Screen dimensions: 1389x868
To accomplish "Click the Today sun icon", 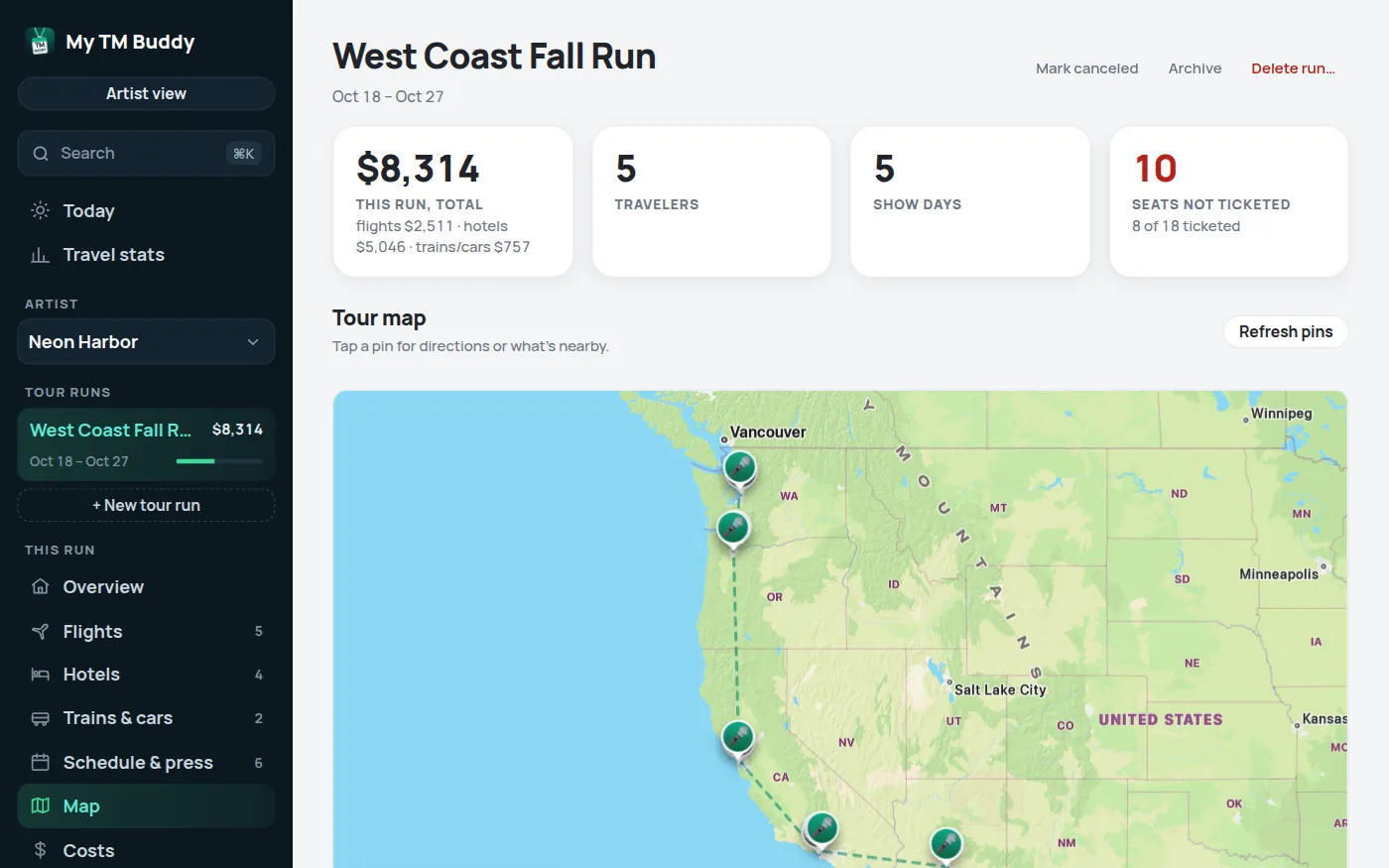I will [41, 210].
